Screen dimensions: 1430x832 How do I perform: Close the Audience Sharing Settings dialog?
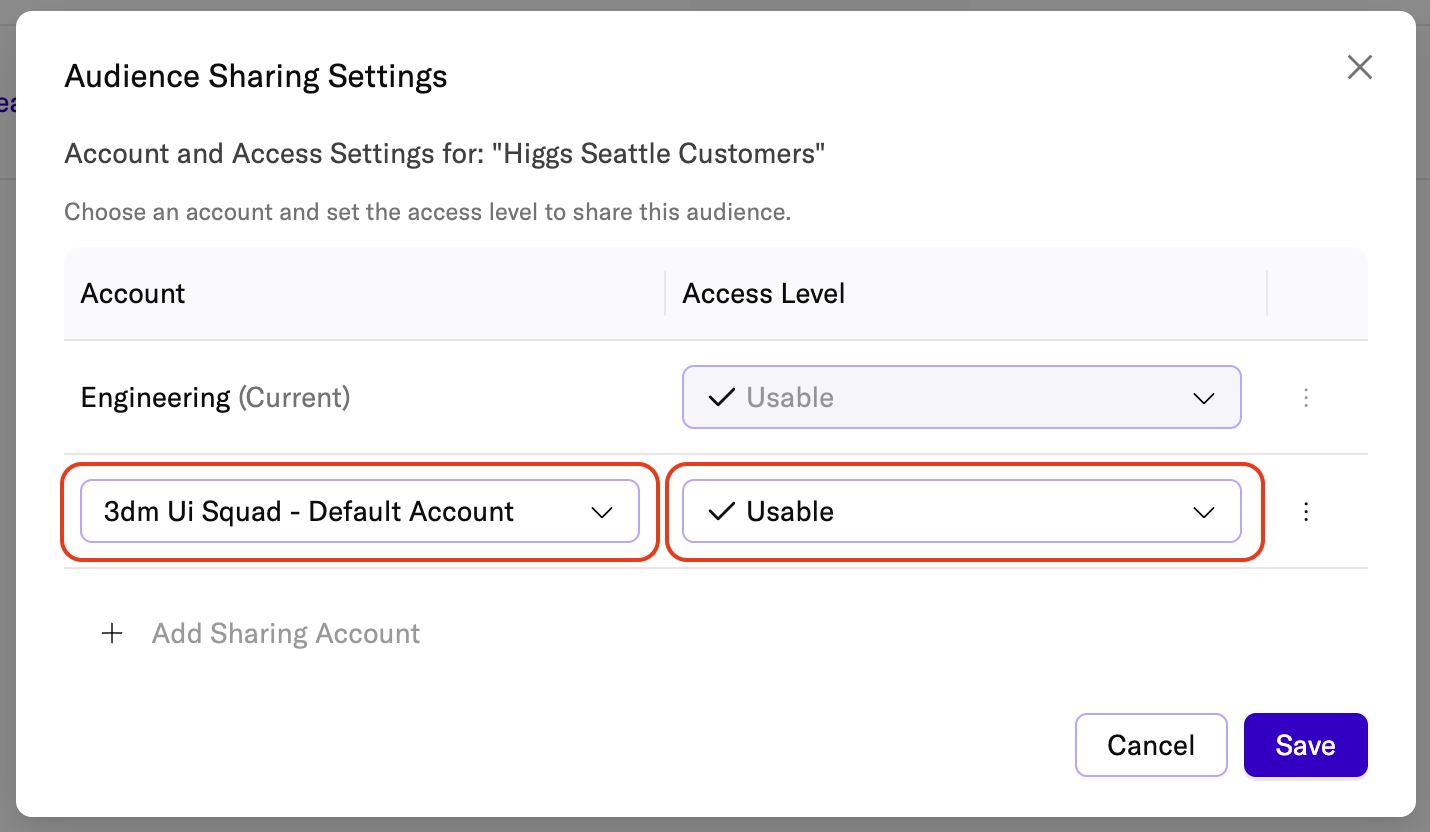pos(1359,67)
